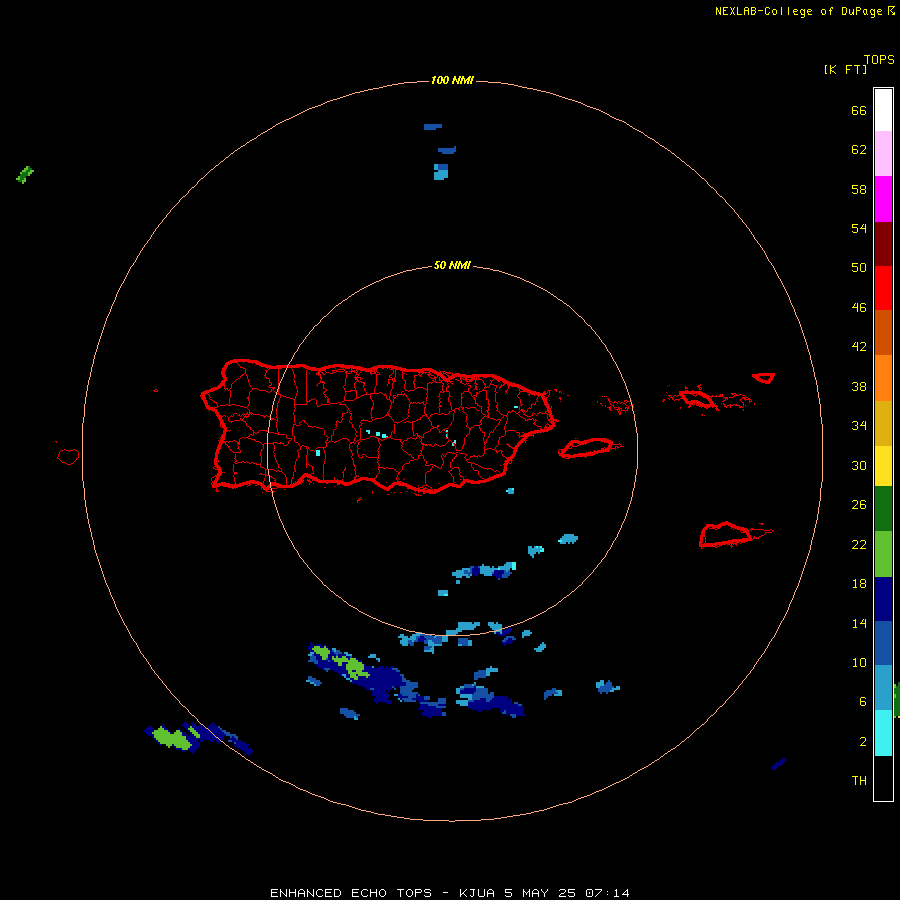
Task: Click the 34 value on the legend
Action: [x=859, y=425]
